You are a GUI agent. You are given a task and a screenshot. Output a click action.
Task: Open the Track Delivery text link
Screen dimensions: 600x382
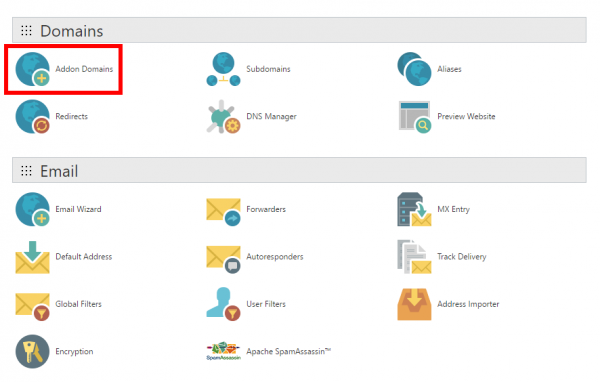point(462,256)
